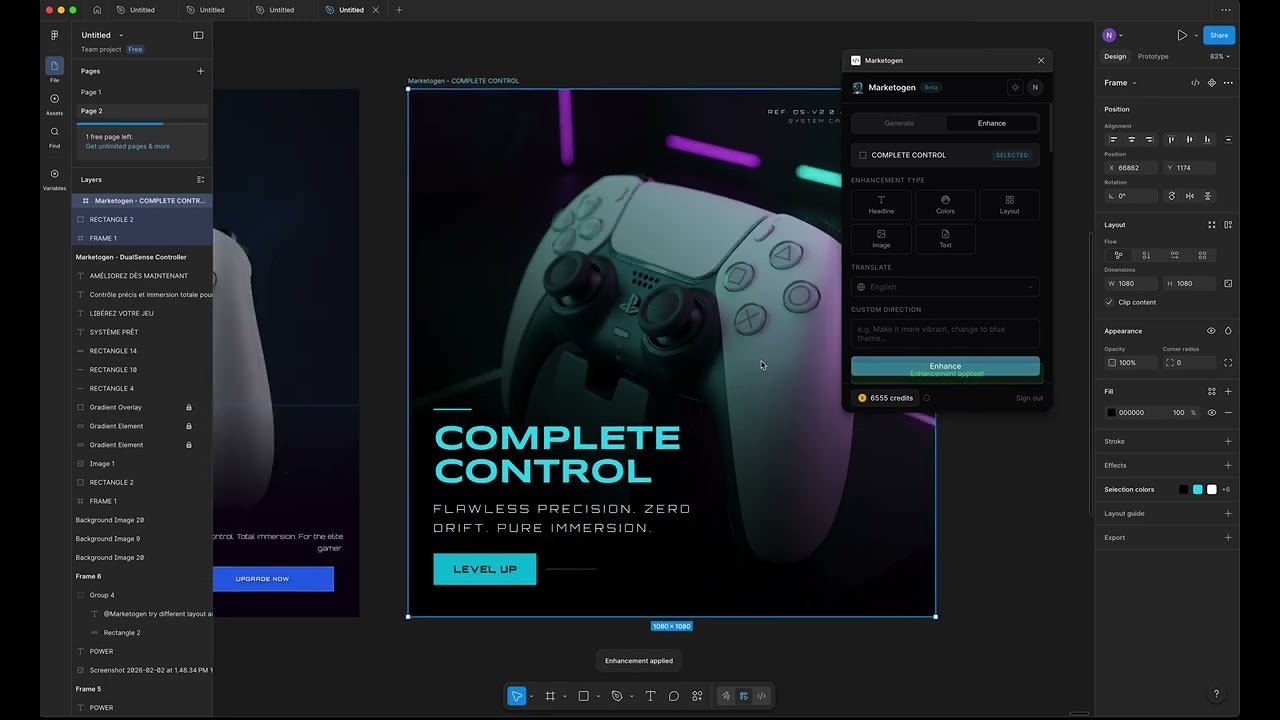The height and width of the screenshot is (720, 1280).
Task: Select the Text tool
Action: (650, 696)
